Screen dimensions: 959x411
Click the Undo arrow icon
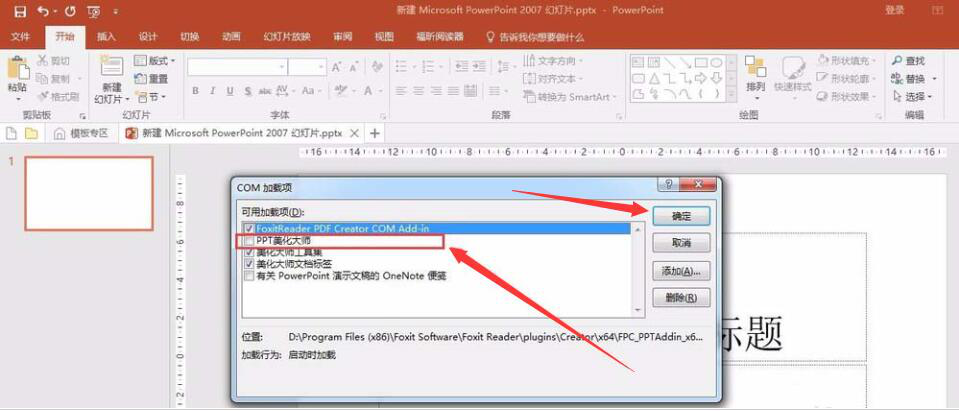pyautogui.click(x=43, y=11)
